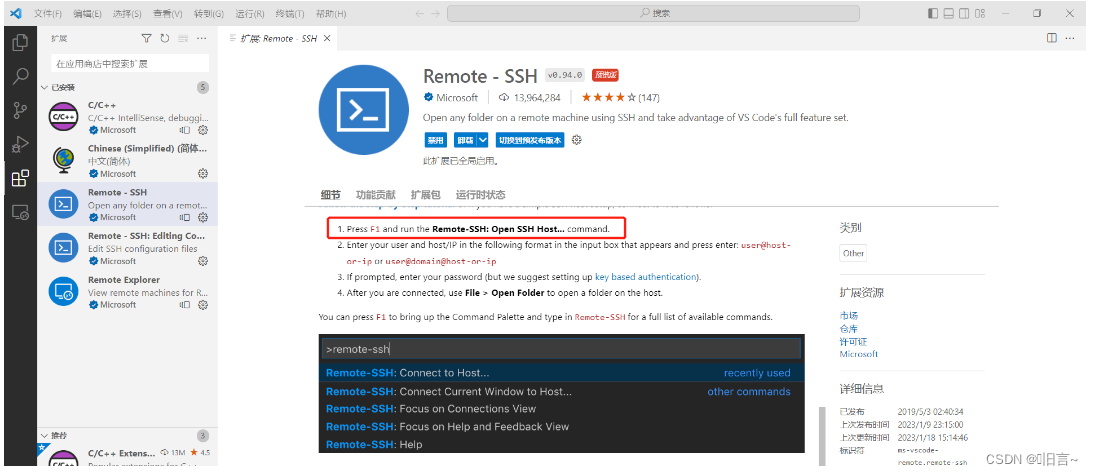Open manage gear for Remote Explorer extension
This screenshot has height=475, width=1093.
(203, 305)
